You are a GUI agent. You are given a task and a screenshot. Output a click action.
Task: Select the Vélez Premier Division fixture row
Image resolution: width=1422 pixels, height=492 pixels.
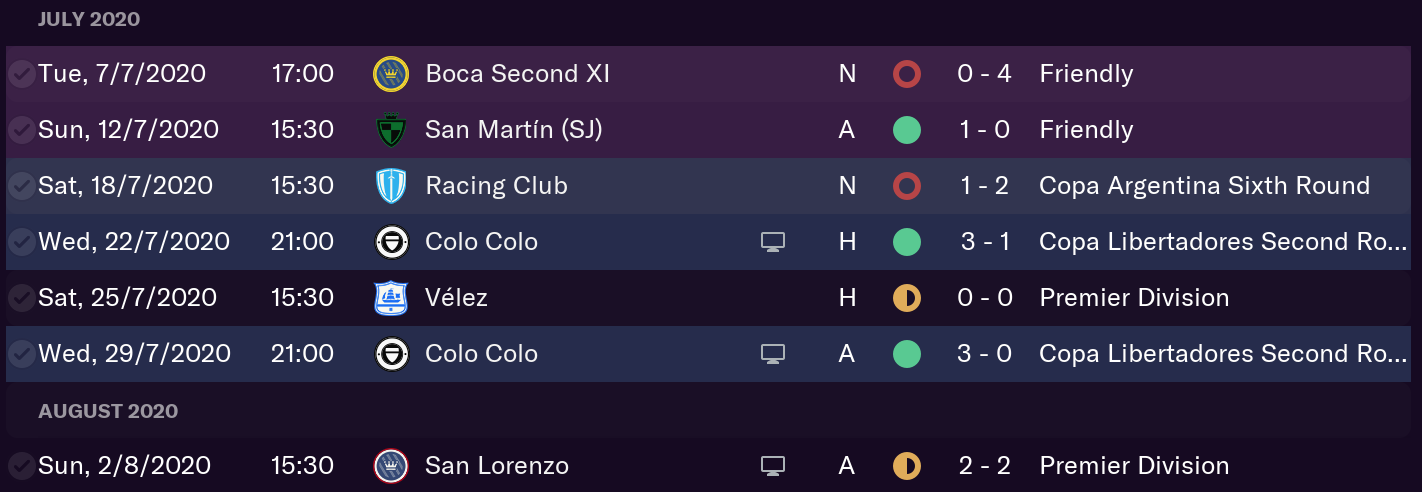(x=711, y=298)
